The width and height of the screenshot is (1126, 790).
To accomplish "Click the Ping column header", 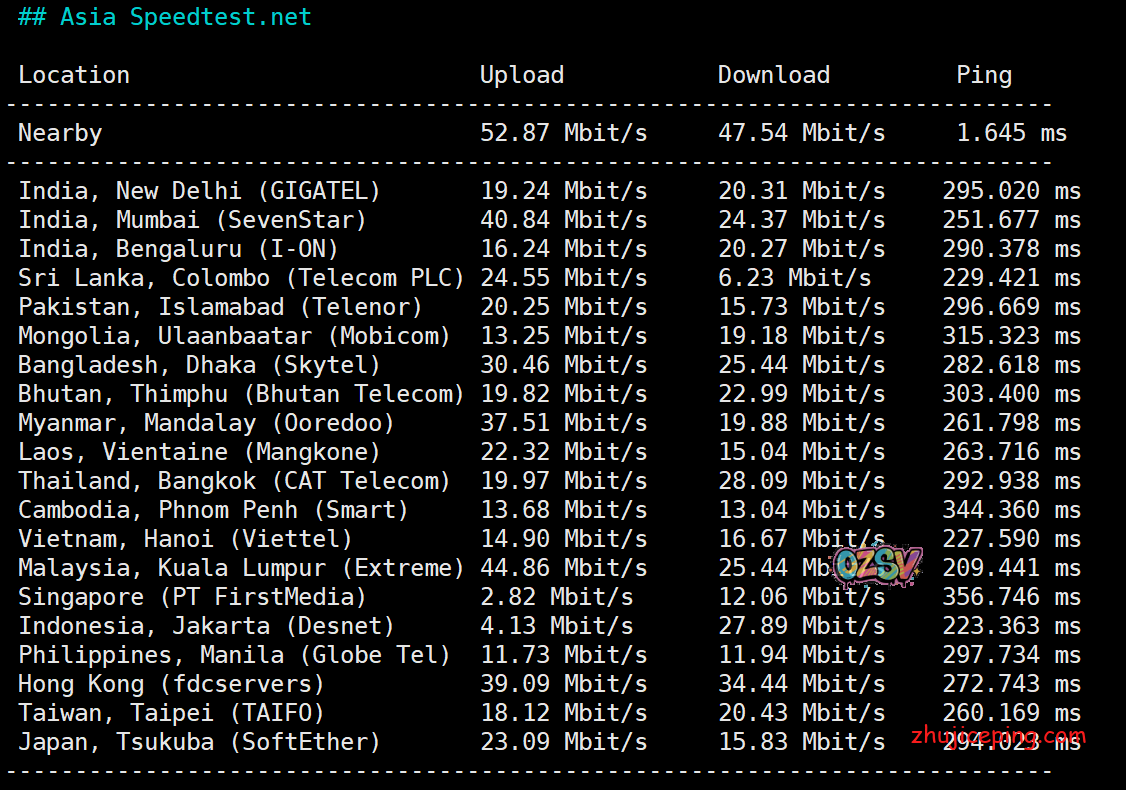I will tap(984, 75).
